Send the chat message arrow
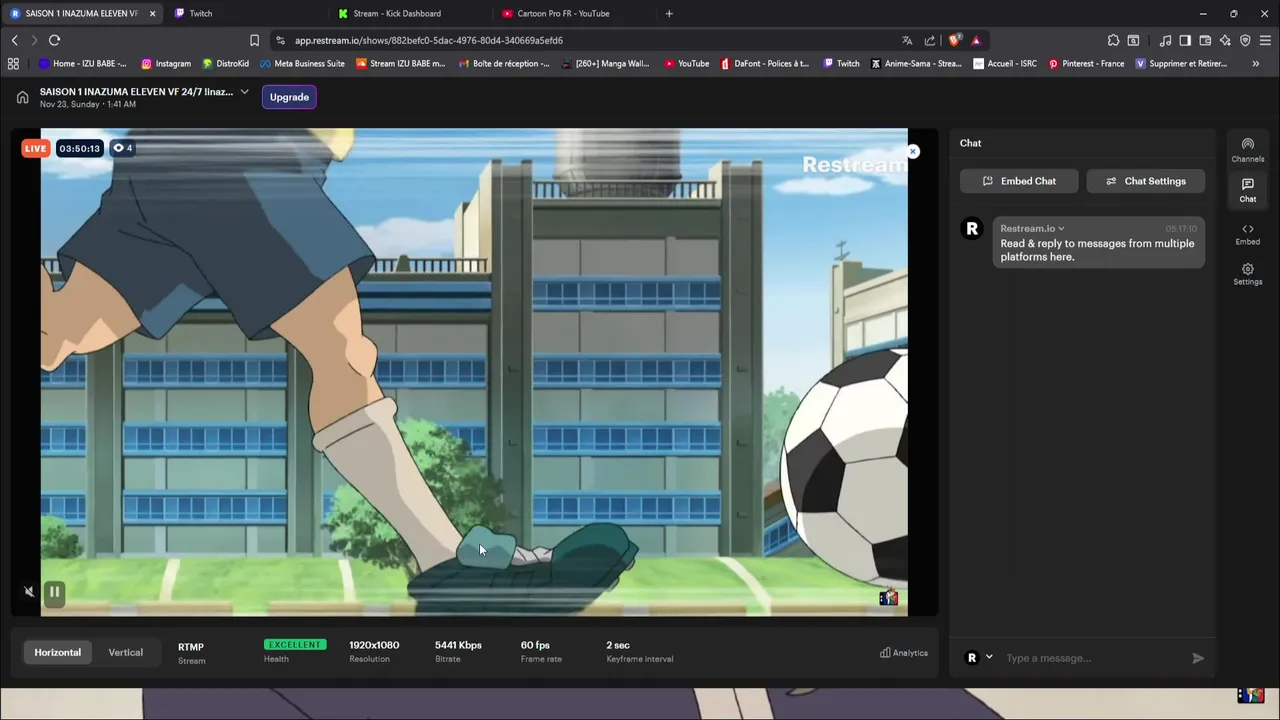This screenshot has height=720, width=1280. click(1198, 658)
